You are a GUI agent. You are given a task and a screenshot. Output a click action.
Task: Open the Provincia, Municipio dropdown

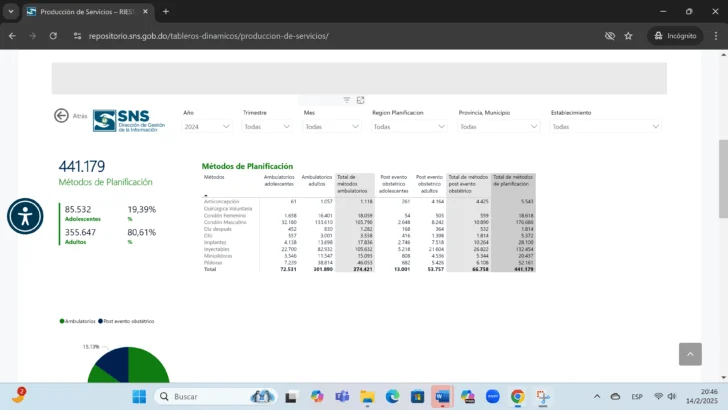(x=497, y=127)
